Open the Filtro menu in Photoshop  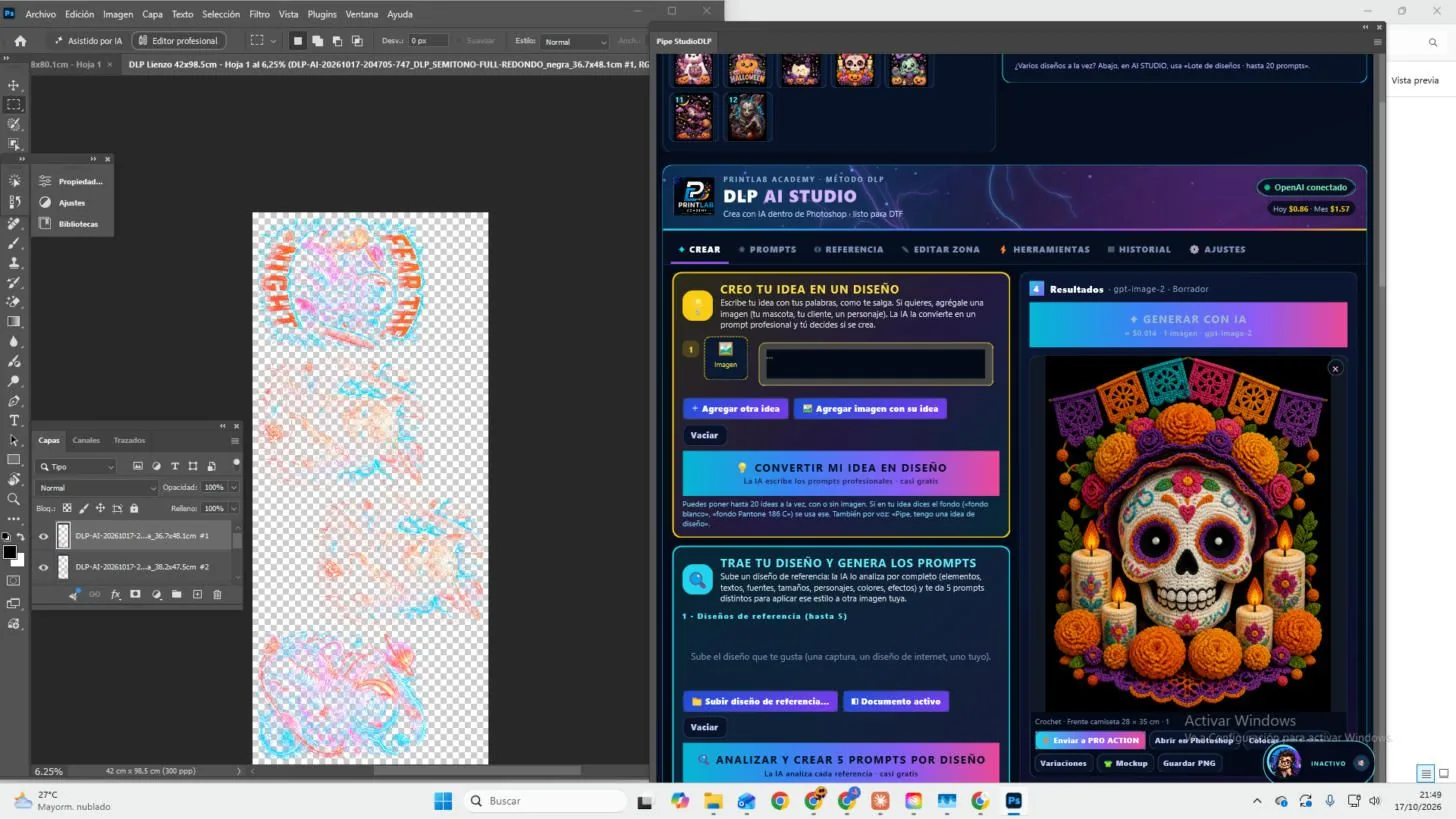tap(259, 14)
